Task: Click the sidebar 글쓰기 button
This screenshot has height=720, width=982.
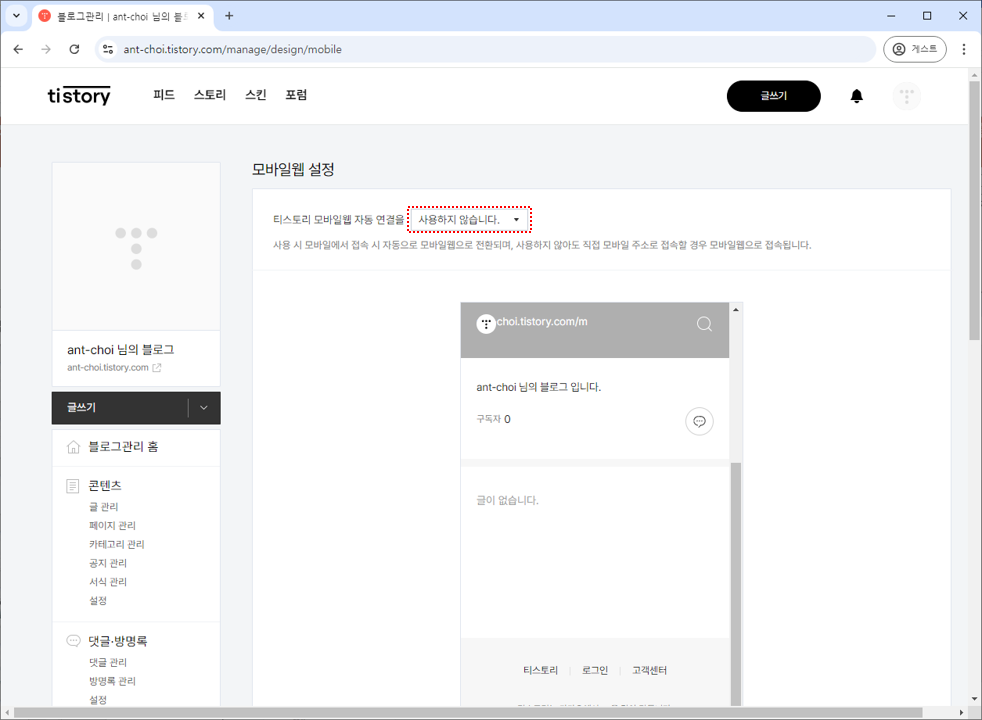Action: click(x=120, y=408)
